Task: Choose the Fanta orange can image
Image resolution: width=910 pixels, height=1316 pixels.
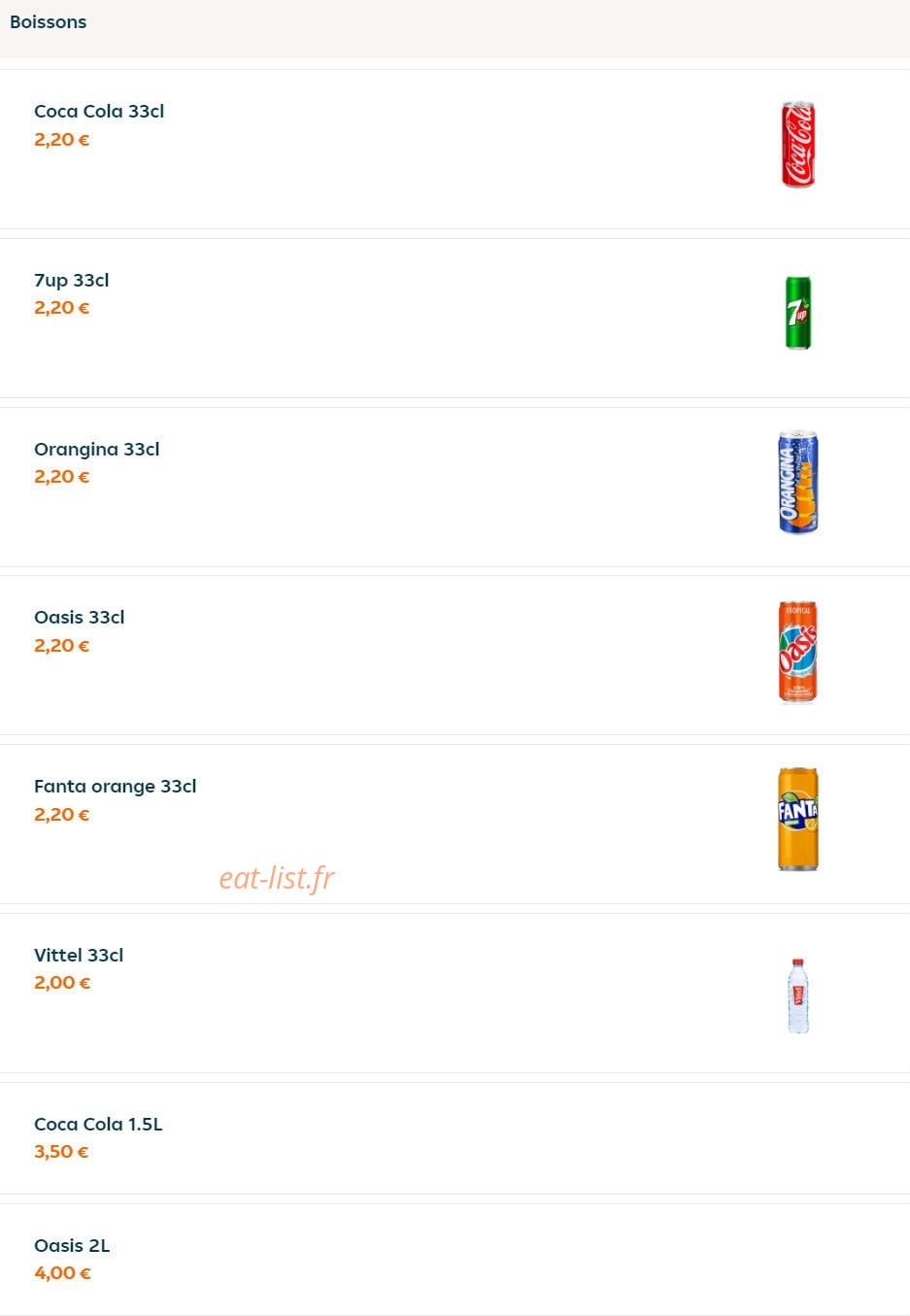Action: 798,819
